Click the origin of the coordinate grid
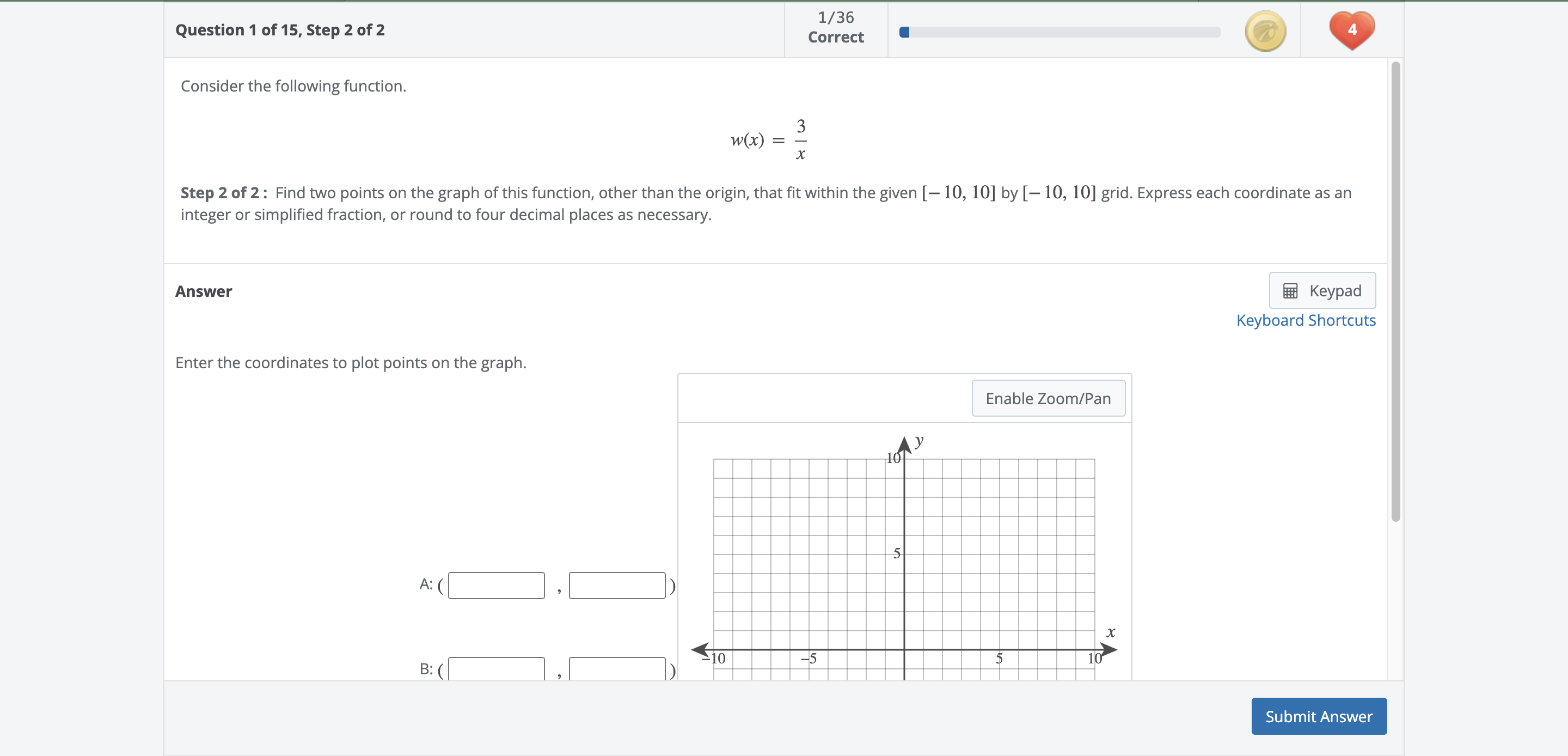 [904, 649]
